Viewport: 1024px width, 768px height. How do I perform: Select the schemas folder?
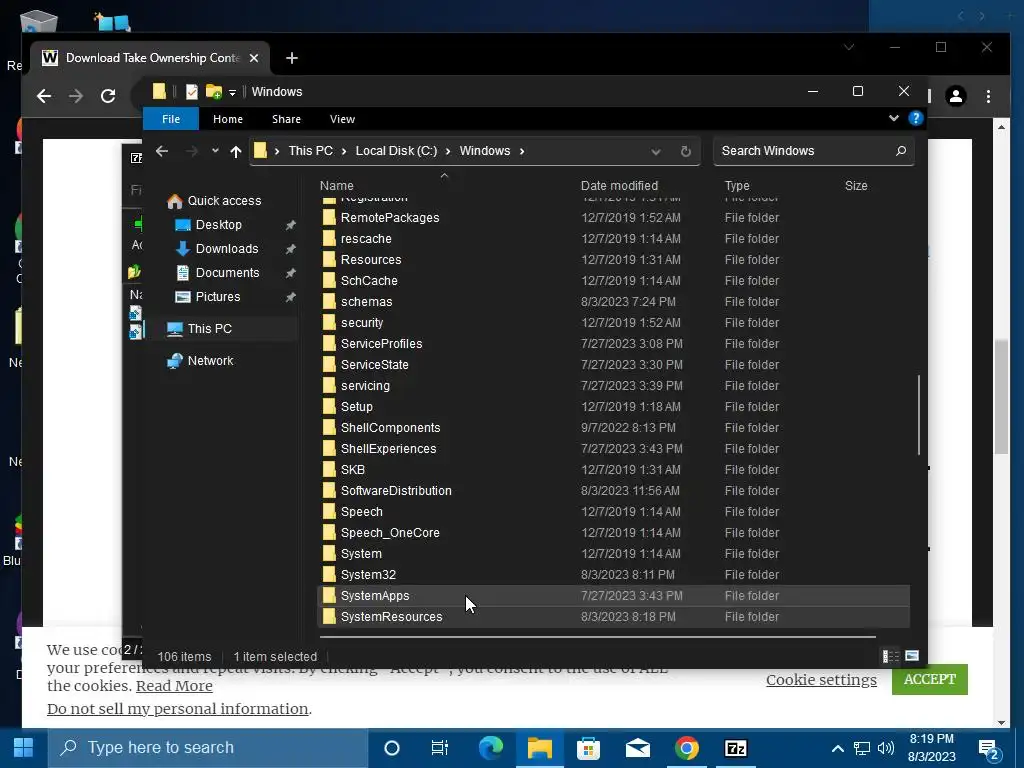(366, 302)
